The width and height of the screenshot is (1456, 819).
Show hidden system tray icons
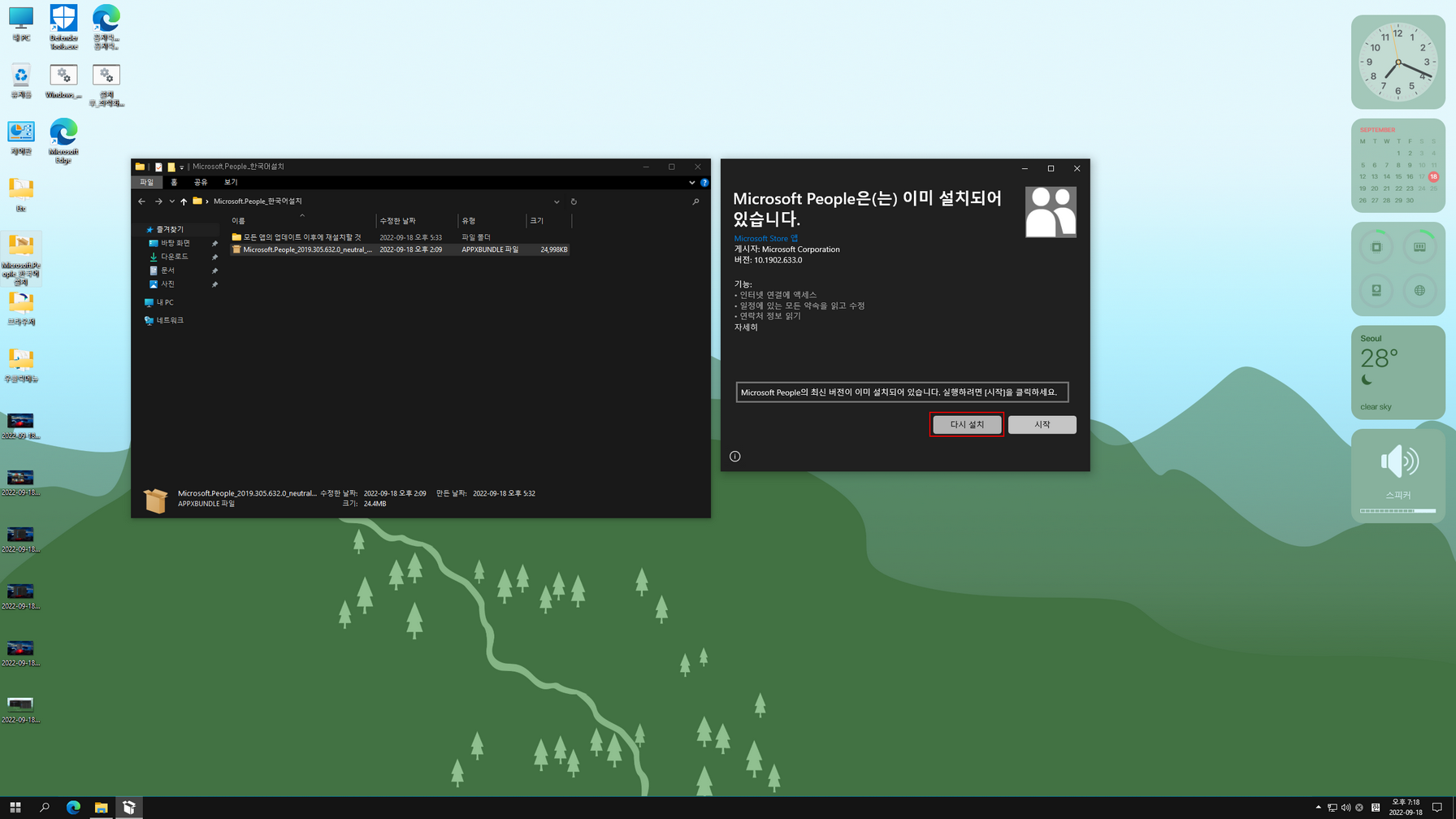coord(1318,808)
